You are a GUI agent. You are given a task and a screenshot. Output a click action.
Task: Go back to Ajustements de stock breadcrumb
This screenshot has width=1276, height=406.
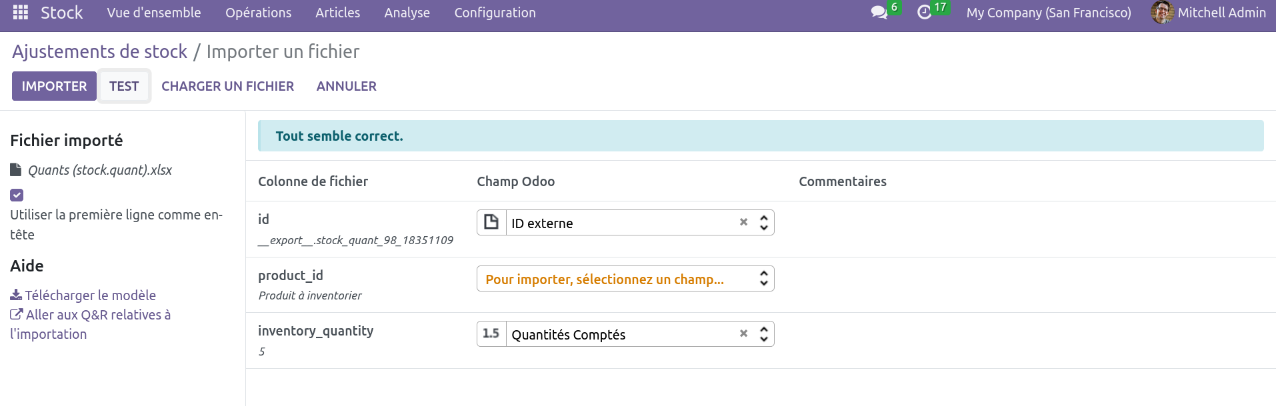coord(99,51)
